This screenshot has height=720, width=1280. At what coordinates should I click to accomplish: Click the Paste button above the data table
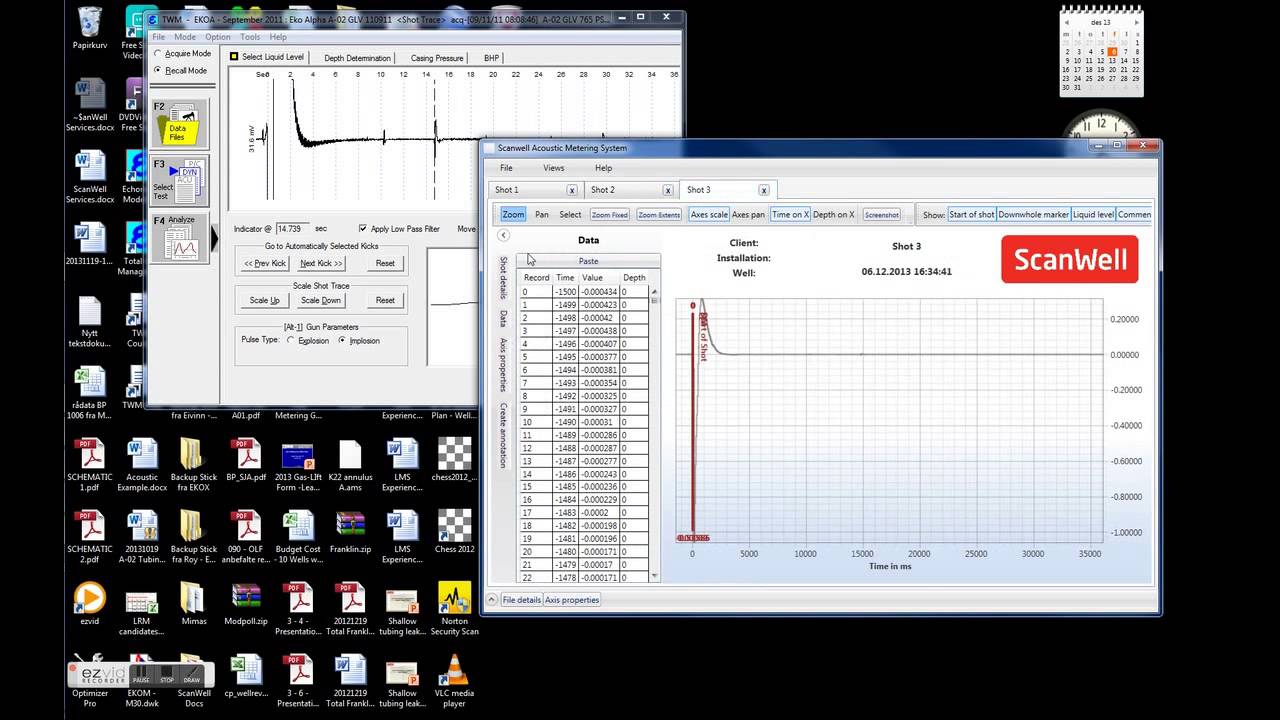(x=588, y=261)
